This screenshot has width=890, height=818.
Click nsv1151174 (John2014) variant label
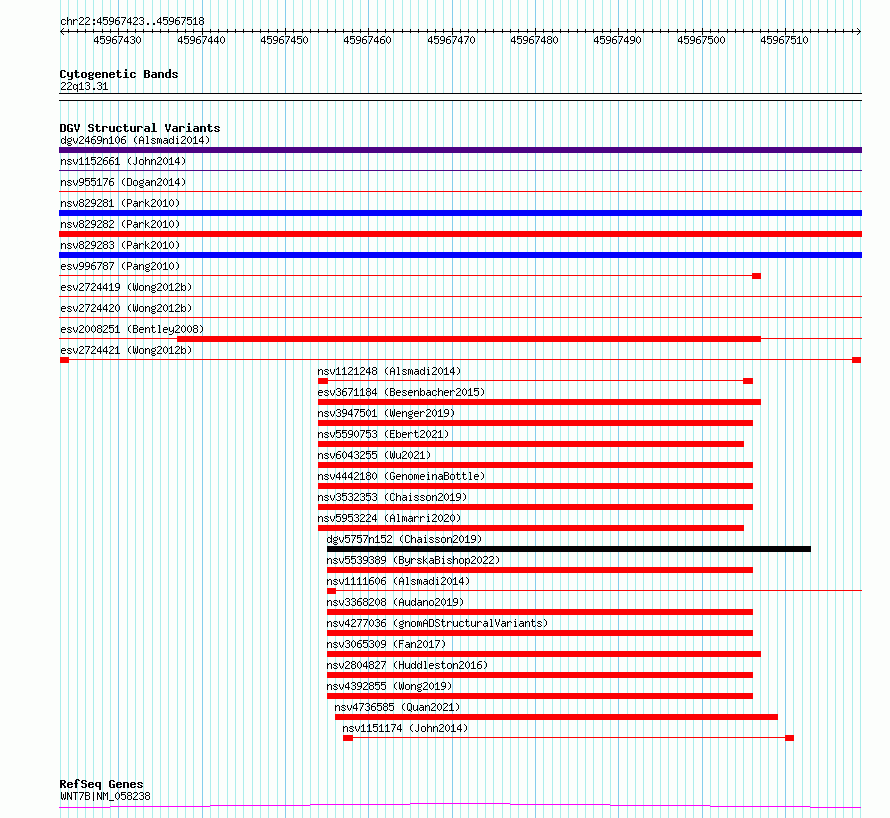(x=405, y=728)
